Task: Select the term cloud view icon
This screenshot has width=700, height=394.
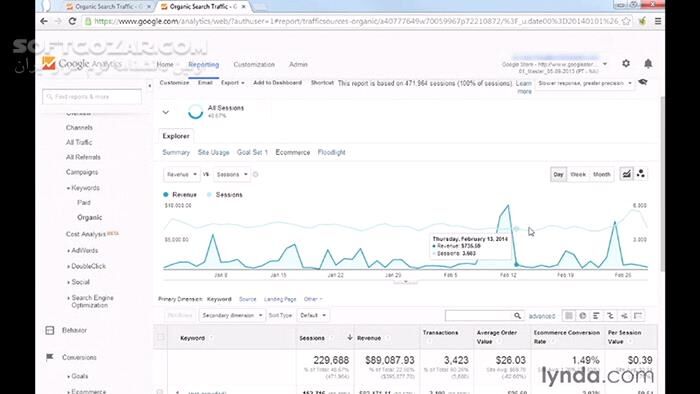Action: point(624,315)
